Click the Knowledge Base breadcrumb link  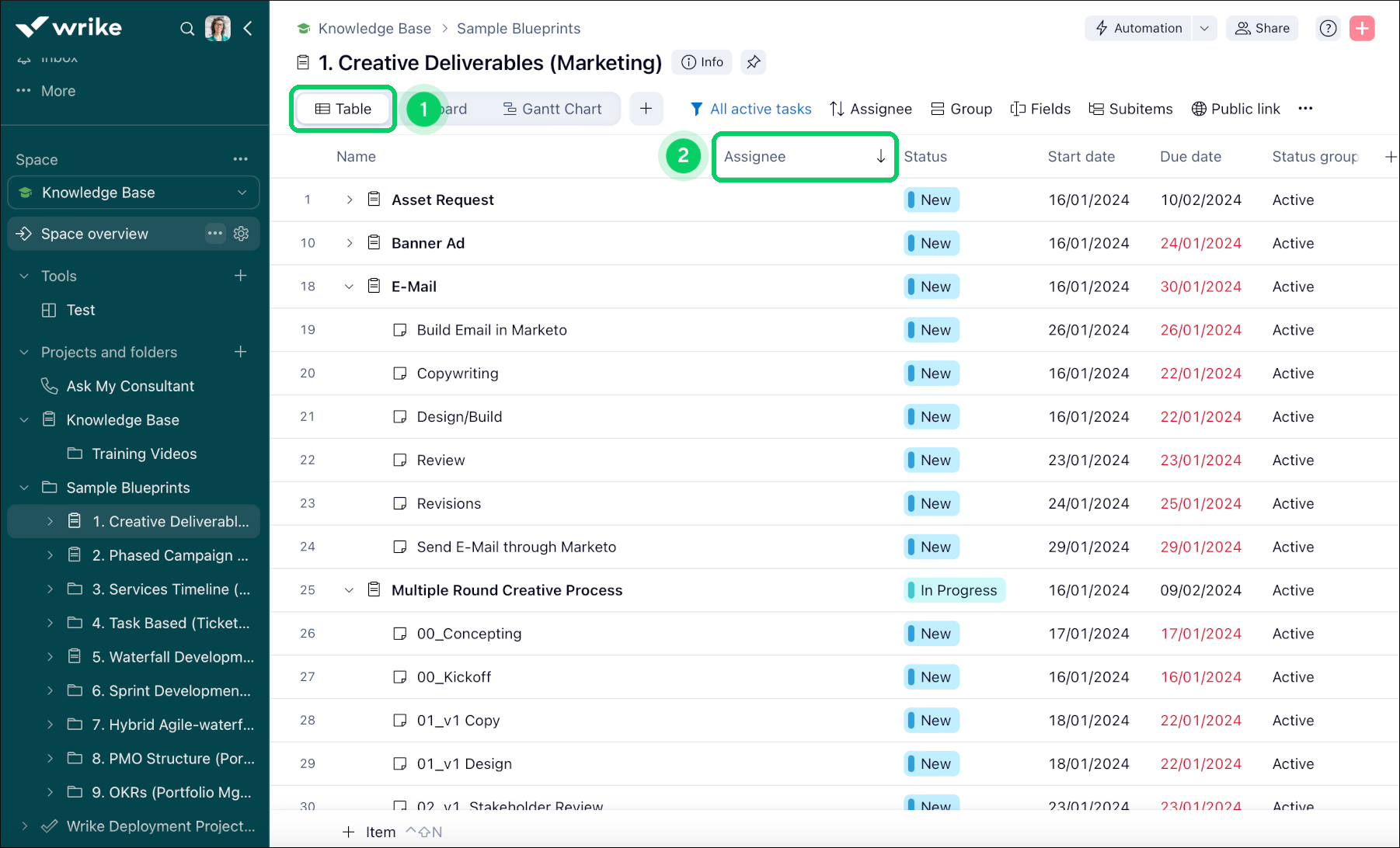point(374,28)
